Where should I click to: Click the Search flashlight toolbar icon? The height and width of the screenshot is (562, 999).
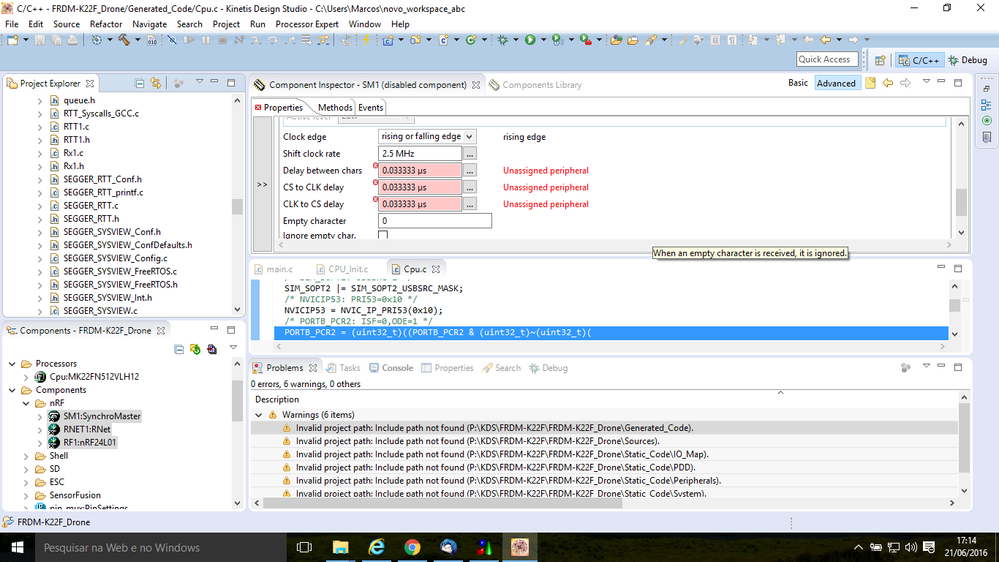pyautogui.click(x=650, y=40)
